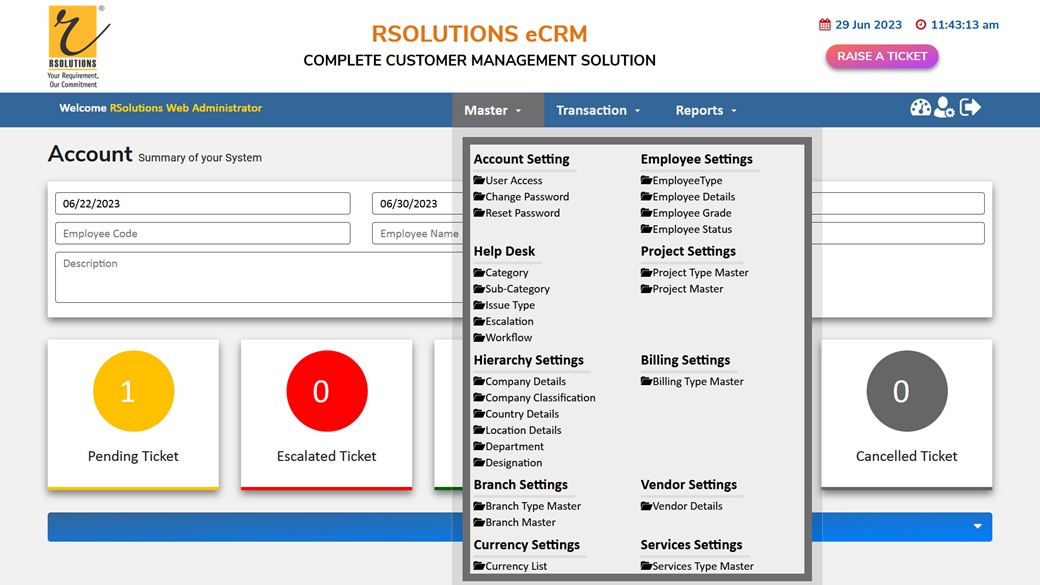Open the dashboard speedometer icon
This screenshot has width=1040, height=585.
tap(920, 108)
